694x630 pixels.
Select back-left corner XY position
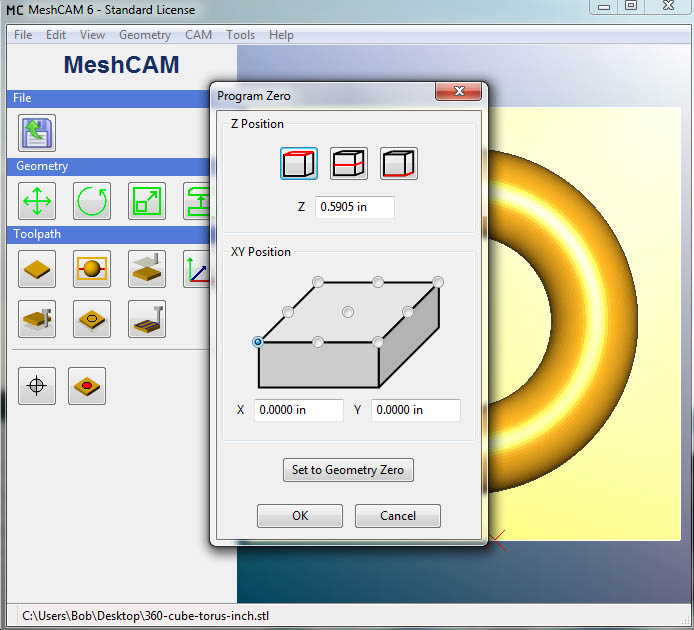318,282
